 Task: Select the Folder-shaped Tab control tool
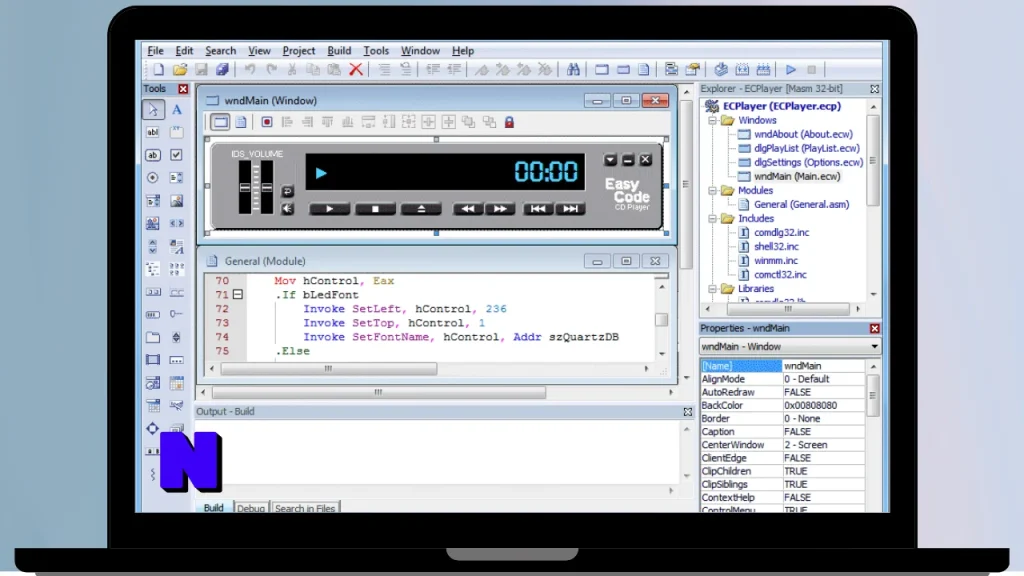[153, 338]
